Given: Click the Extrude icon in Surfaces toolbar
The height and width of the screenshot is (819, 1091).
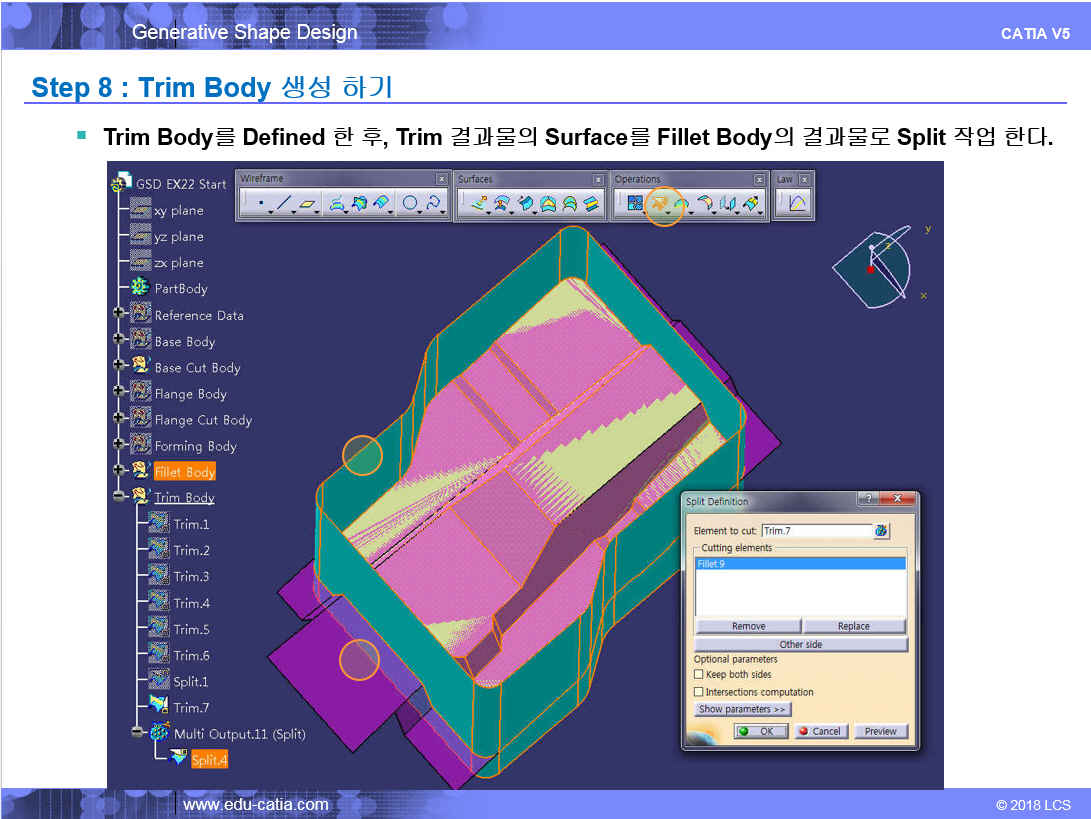Looking at the screenshot, I should point(478,204).
